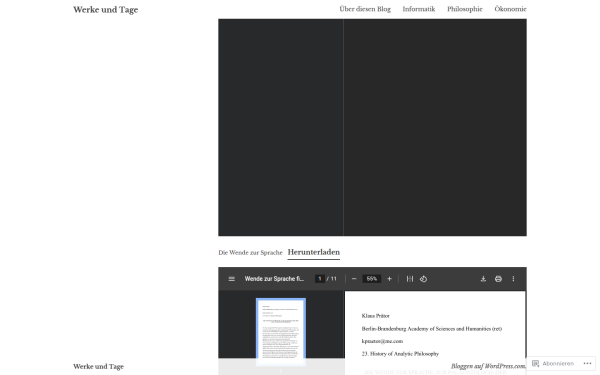
Task: Click the Werke und Tage header title
Action: (x=106, y=10)
